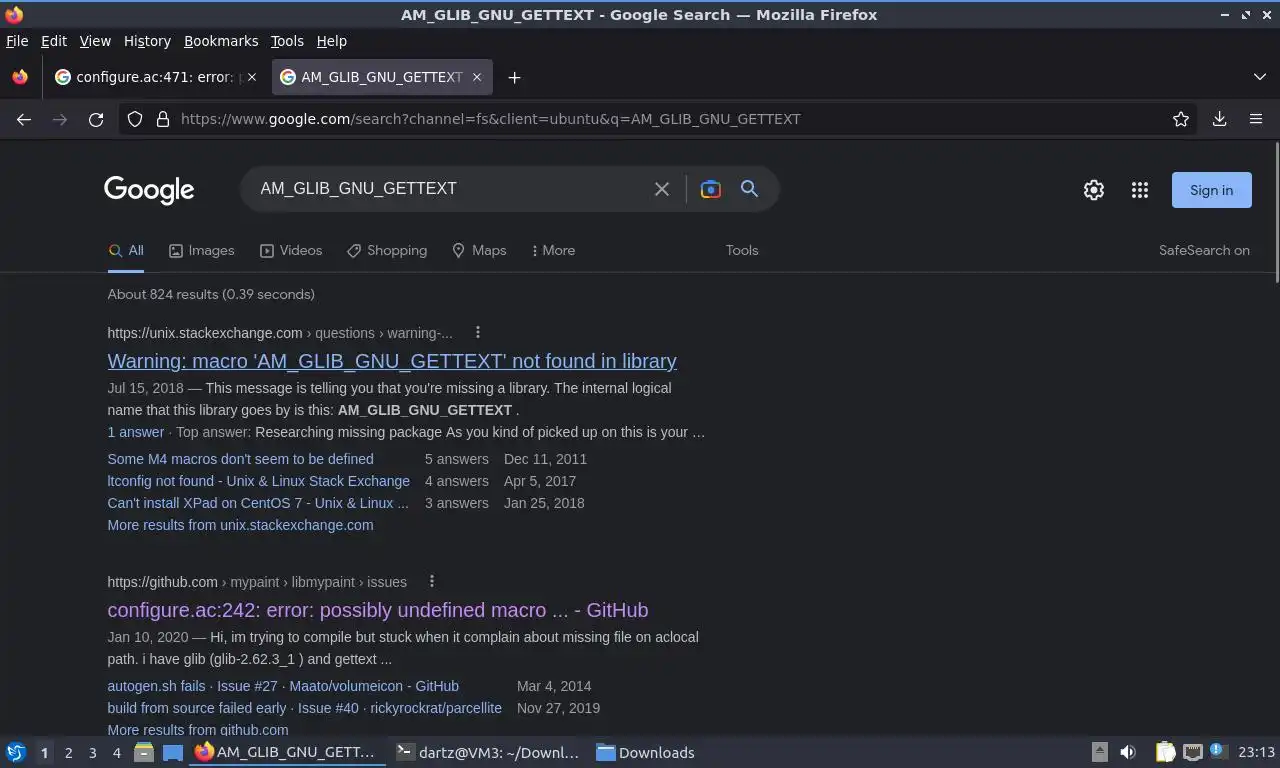Screen dimensions: 1280x768
Task: Open the '1 answer' link
Action: [x=135, y=432]
